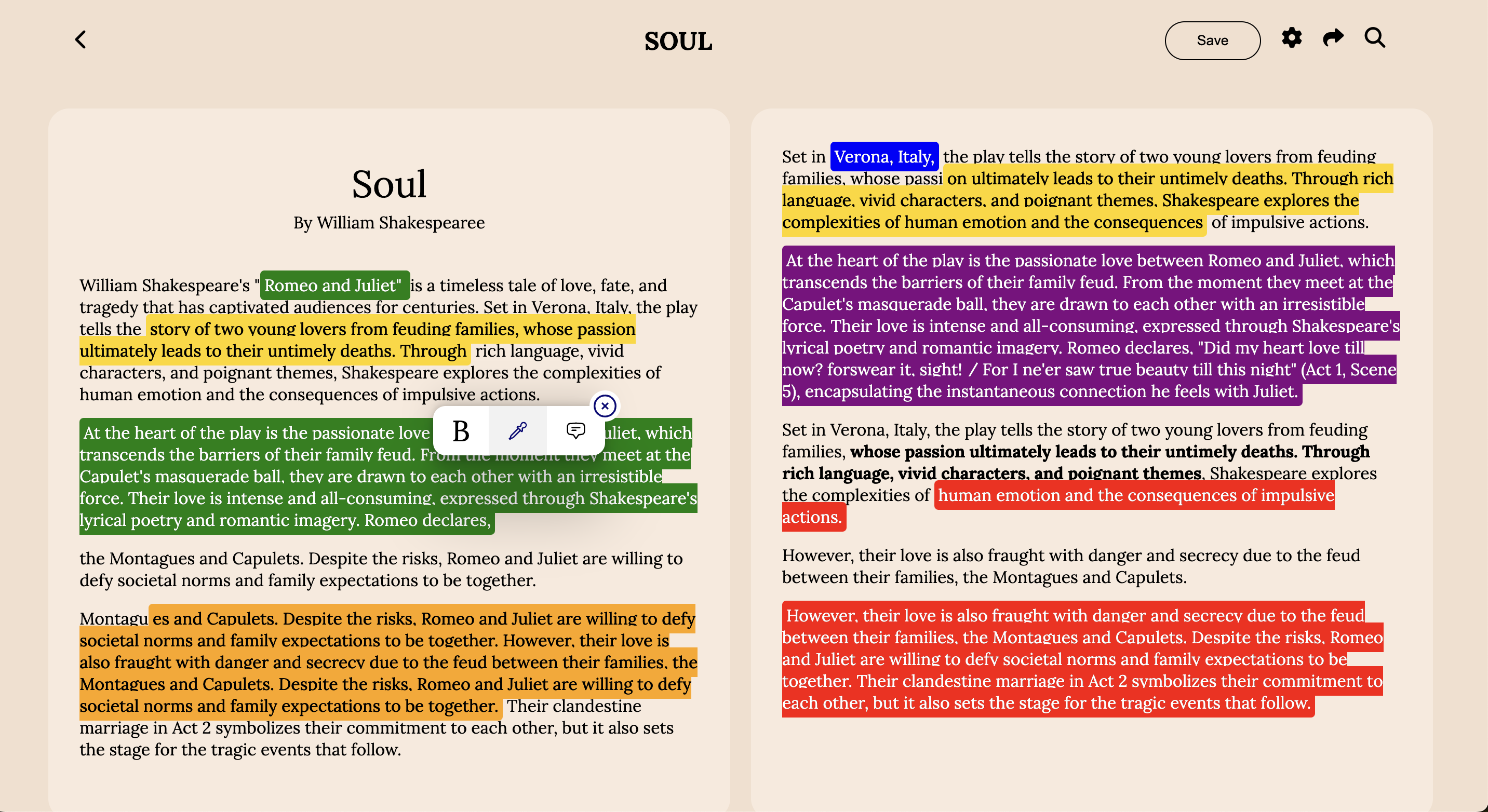
Task: Click the red "However, their love" highlighted block
Action: [1080, 659]
